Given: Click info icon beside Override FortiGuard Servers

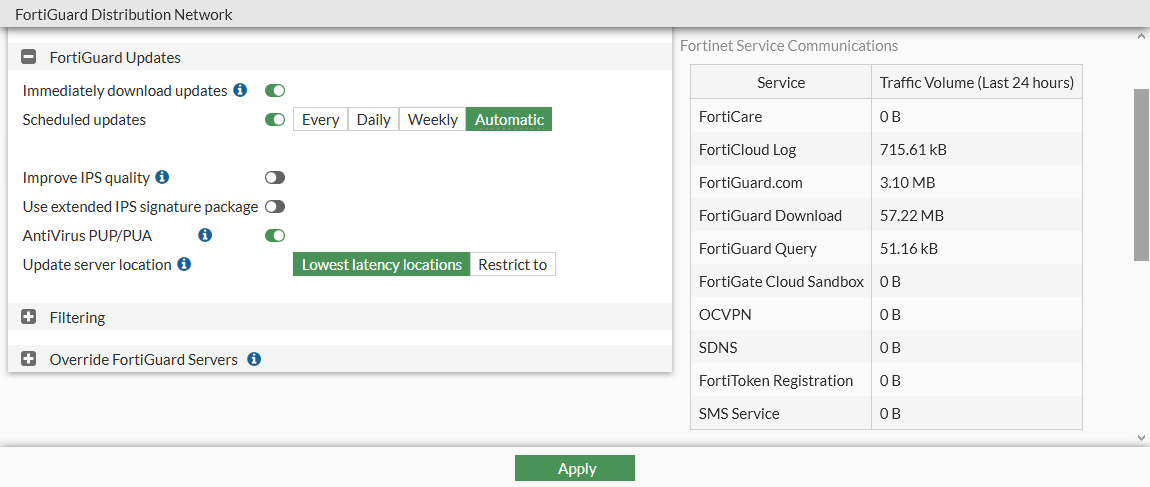Looking at the screenshot, I should 254,359.
